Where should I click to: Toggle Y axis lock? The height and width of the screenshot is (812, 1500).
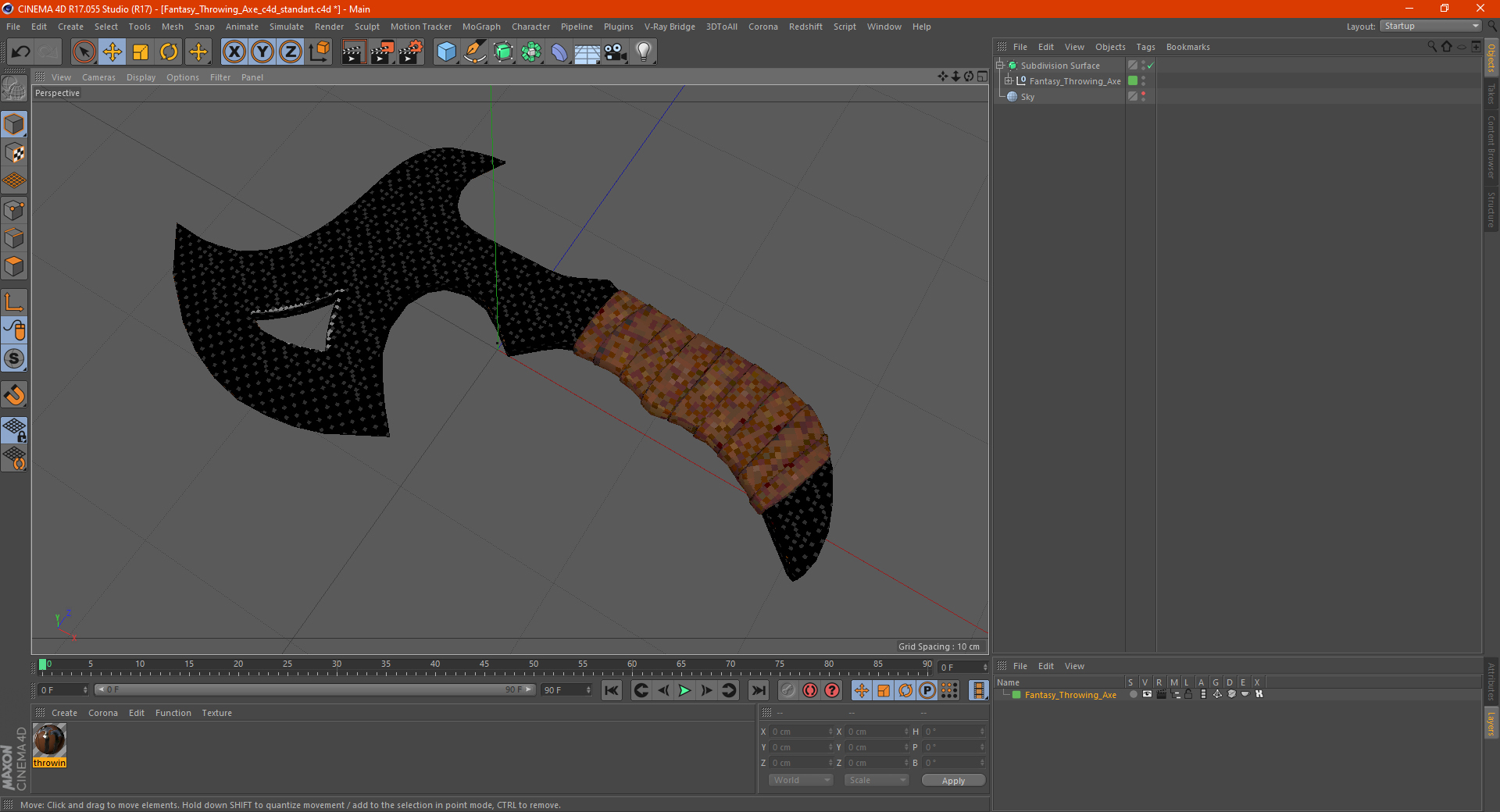point(262,52)
